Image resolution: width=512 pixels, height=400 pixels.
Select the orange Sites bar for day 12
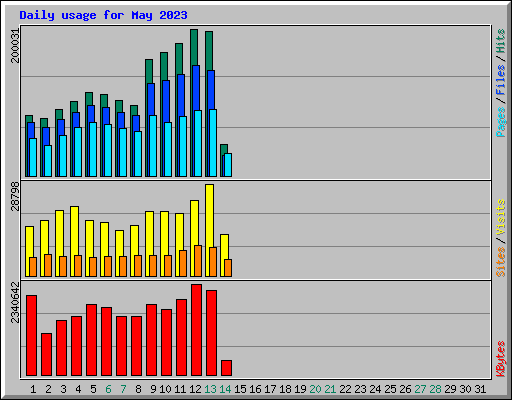point(198,261)
